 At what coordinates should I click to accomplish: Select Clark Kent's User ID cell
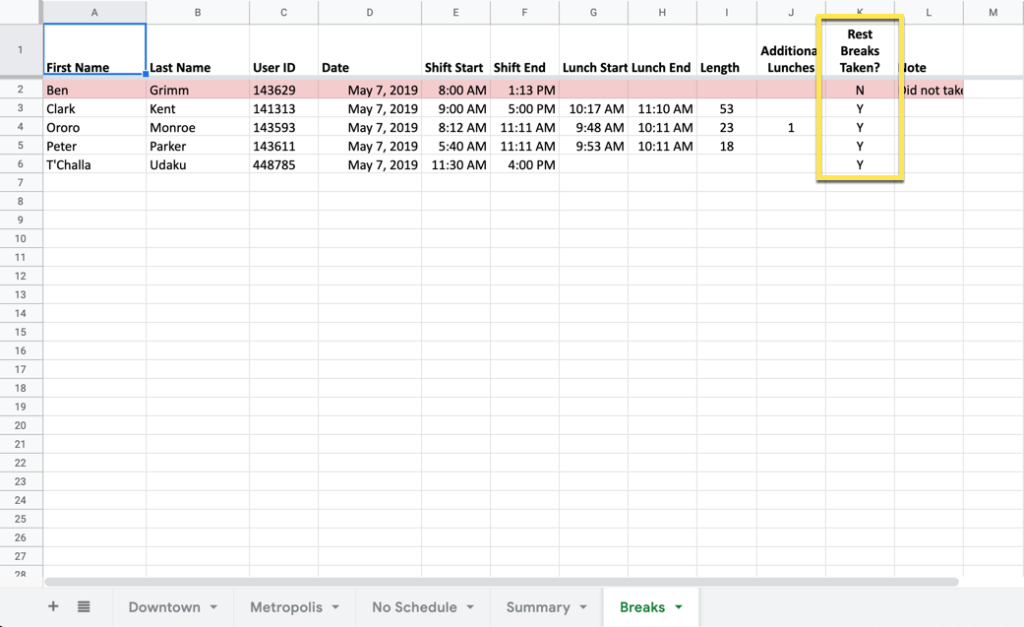click(283, 108)
